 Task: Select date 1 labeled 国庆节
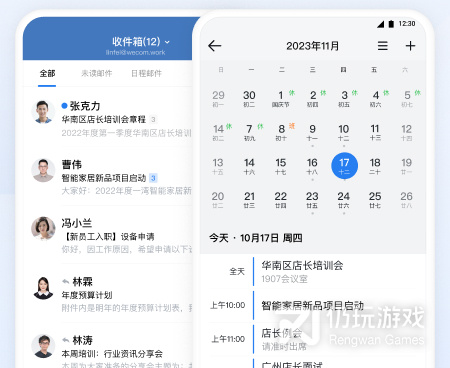(281, 99)
